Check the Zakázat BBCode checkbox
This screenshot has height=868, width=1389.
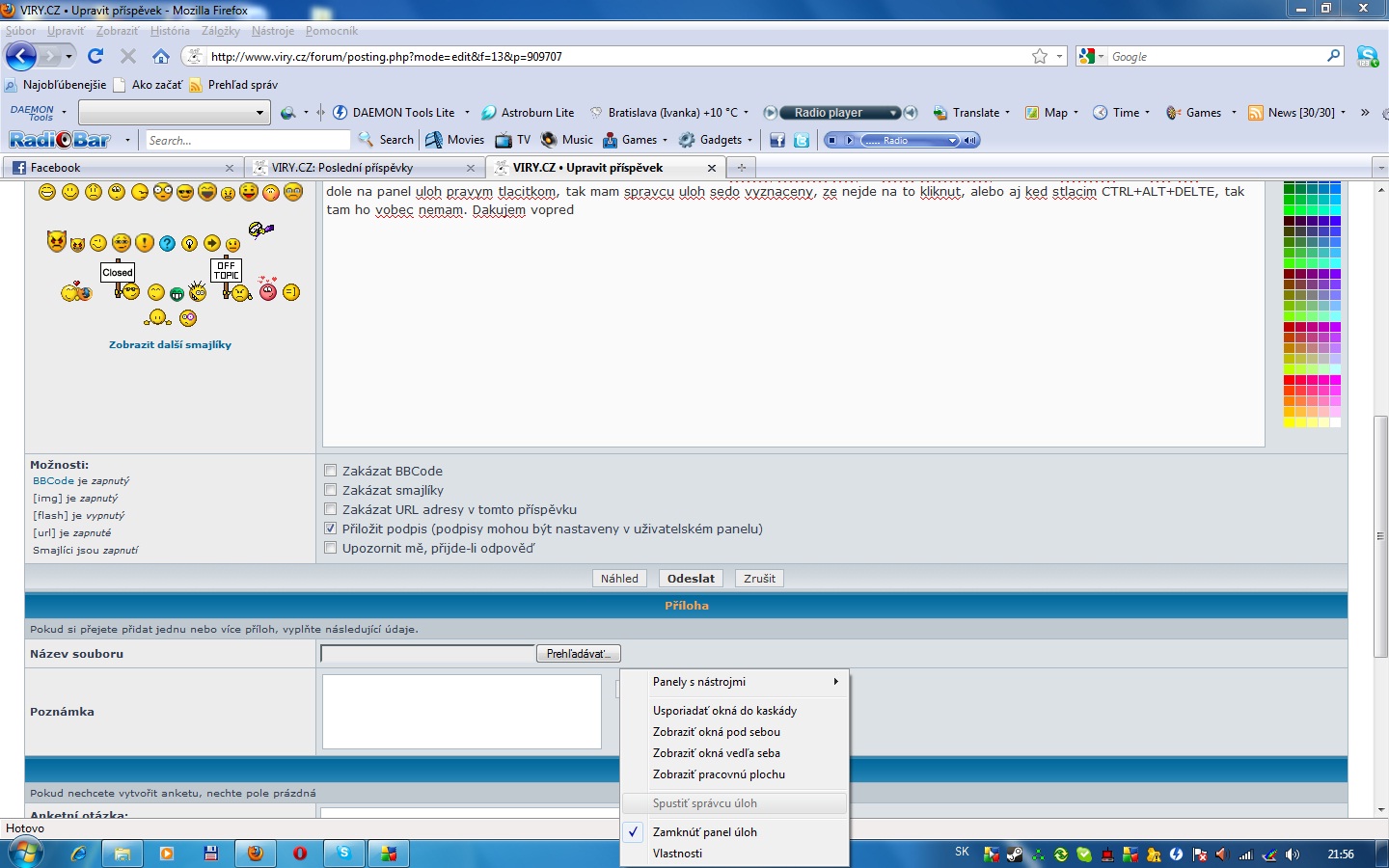(x=331, y=471)
